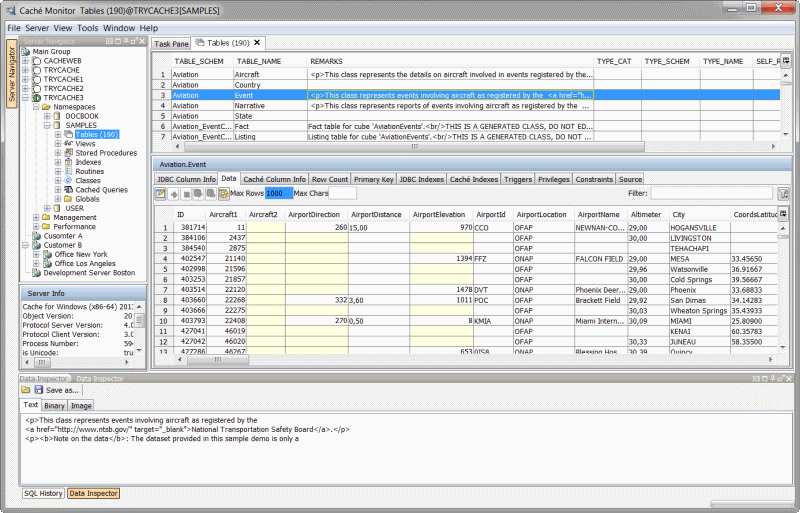Click the add row plus icon
The height and width of the screenshot is (513, 800).
pyautogui.click(x=174, y=193)
